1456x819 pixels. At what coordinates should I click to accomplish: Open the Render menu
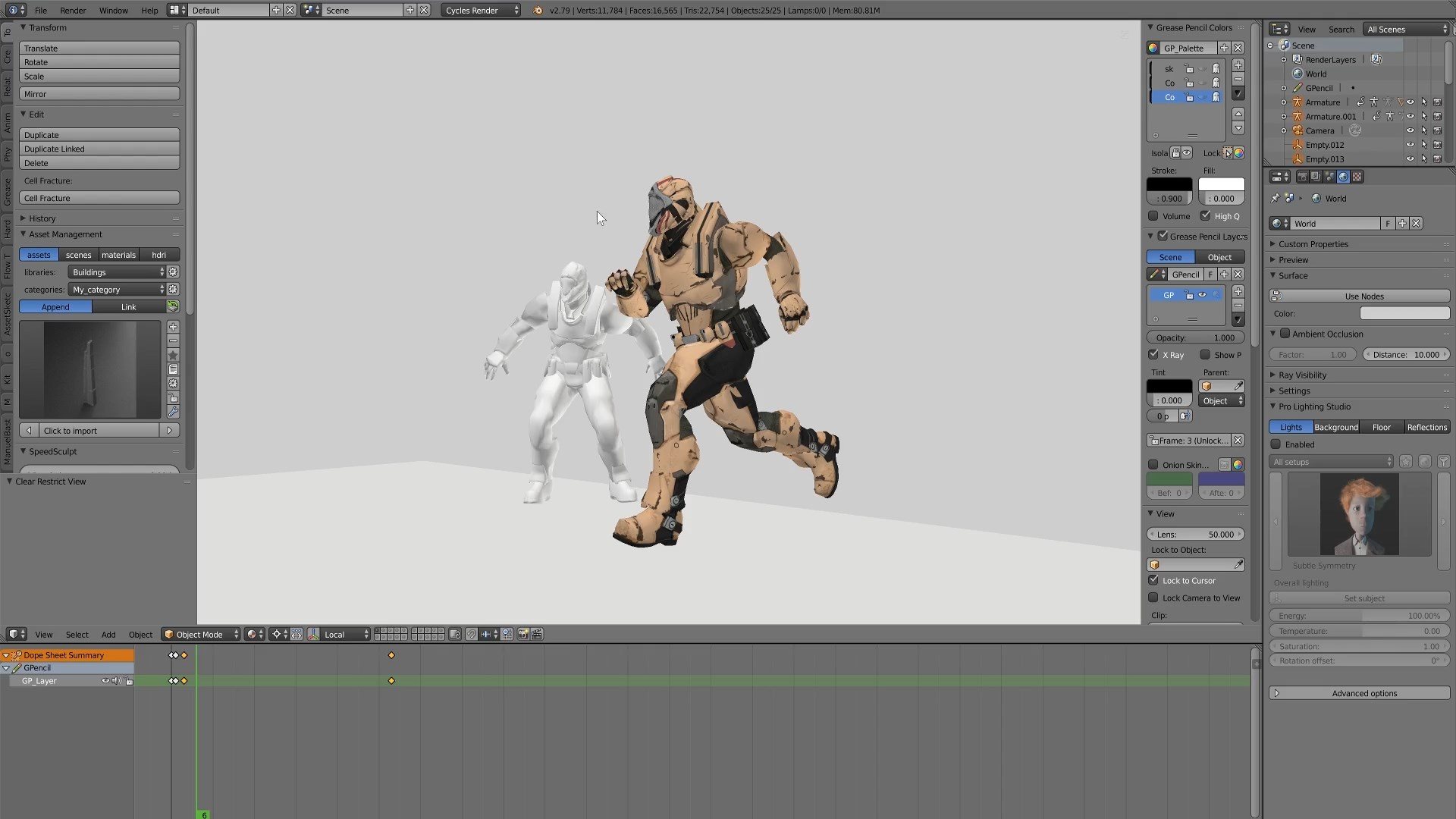pos(73,10)
